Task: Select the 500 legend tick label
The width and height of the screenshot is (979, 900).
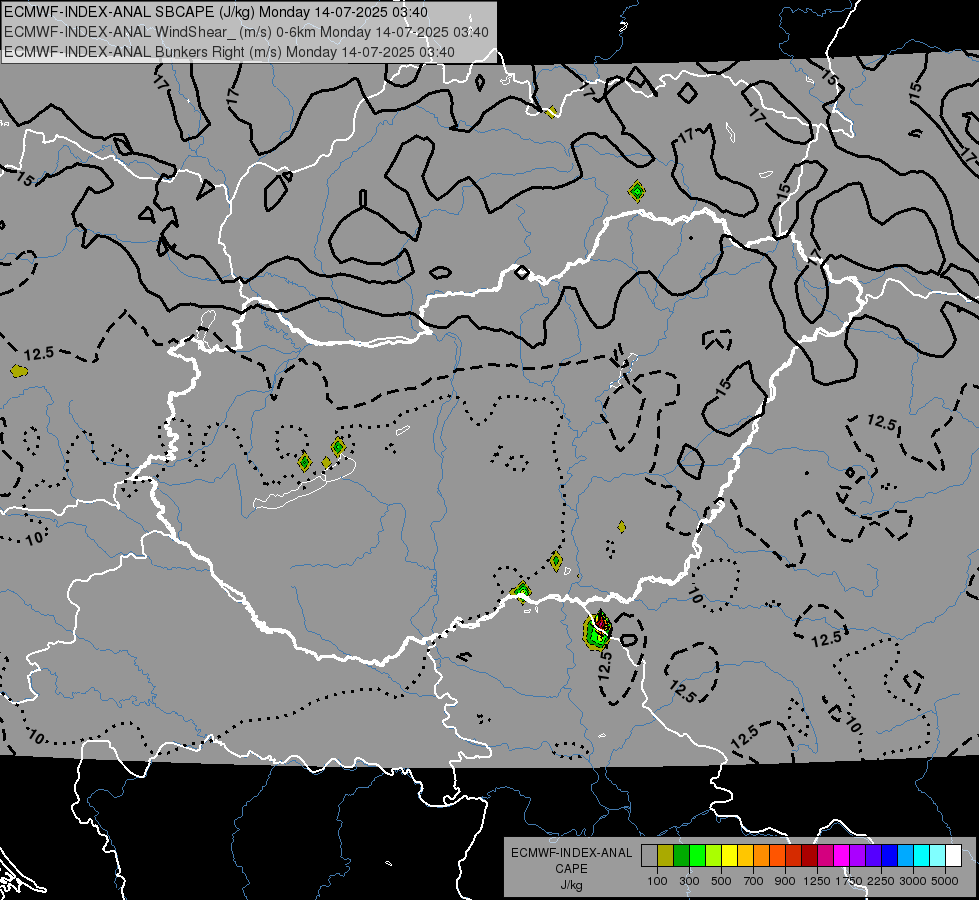Action: [721, 881]
